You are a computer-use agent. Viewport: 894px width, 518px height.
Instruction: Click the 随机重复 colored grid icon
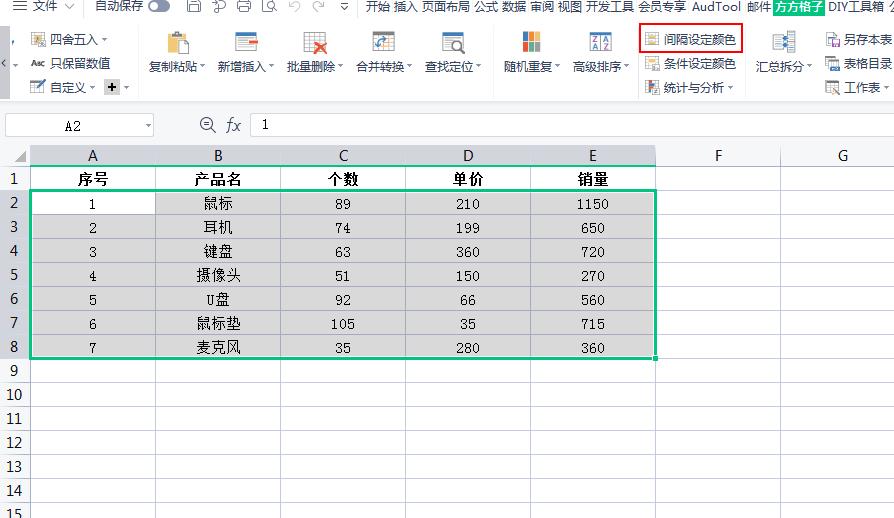[x=531, y=43]
